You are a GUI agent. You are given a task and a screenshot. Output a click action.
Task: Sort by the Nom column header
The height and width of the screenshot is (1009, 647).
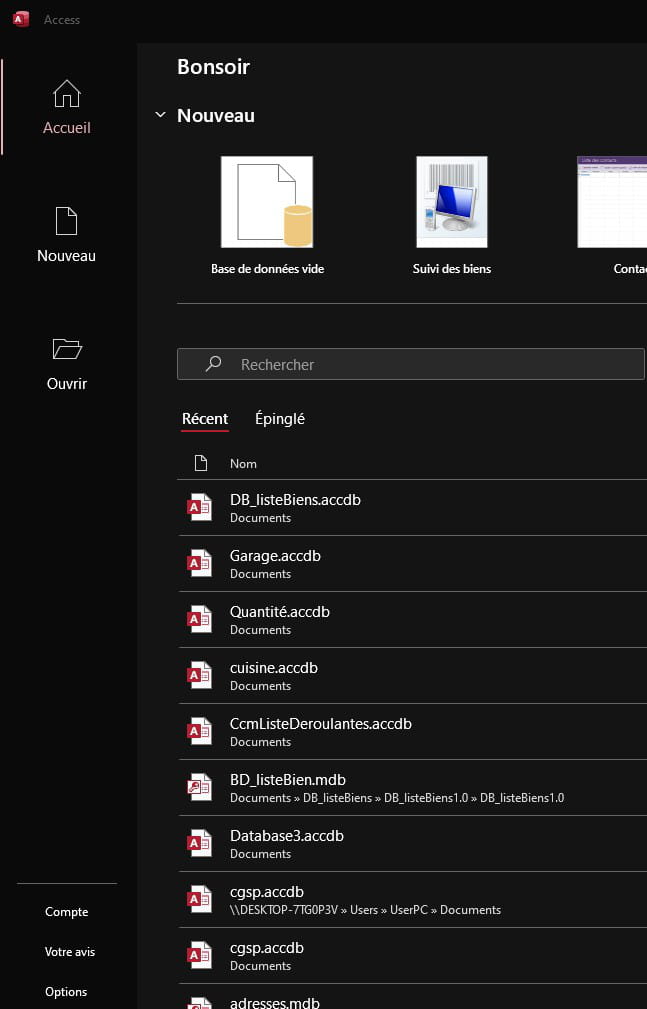243,463
